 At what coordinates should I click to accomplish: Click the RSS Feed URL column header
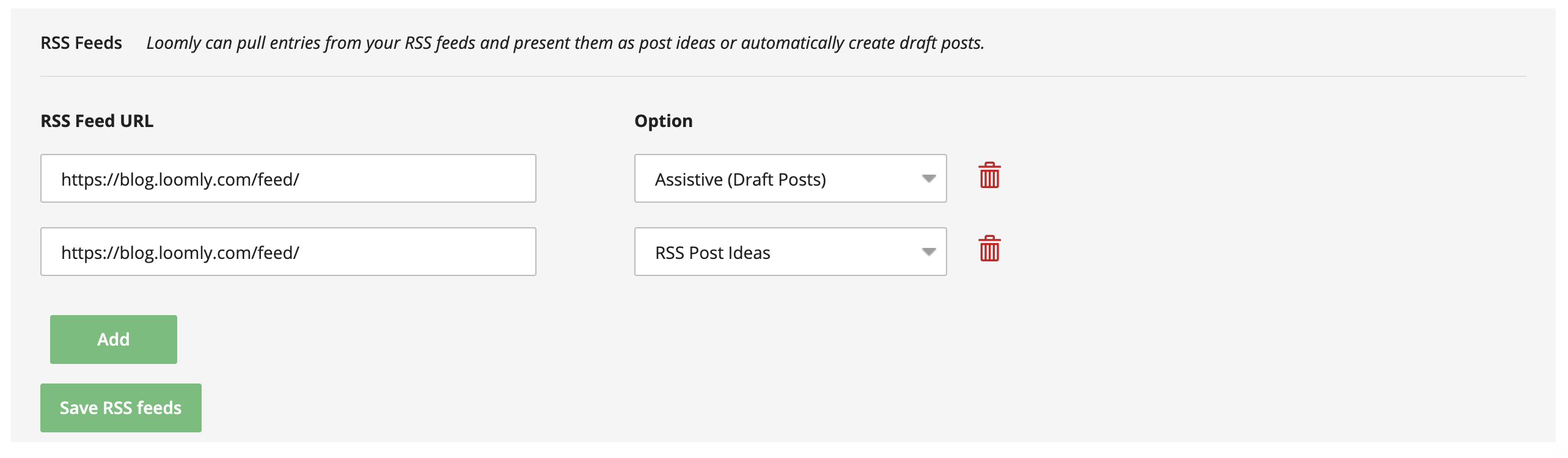(x=97, y=120)
